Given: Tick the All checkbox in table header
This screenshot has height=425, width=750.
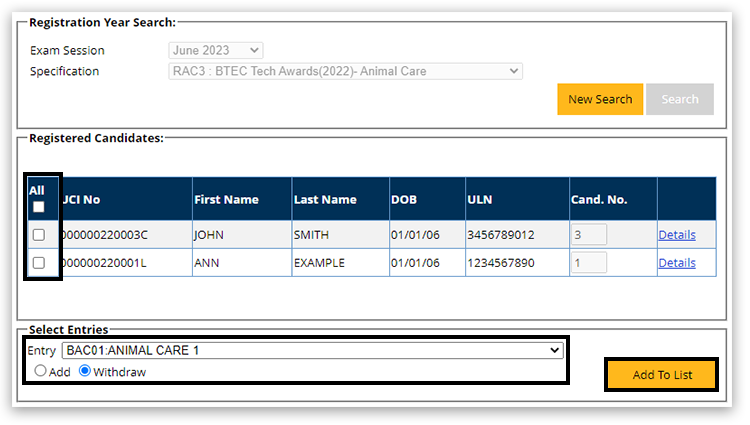Looking at the screenshot, I should 39,207.
